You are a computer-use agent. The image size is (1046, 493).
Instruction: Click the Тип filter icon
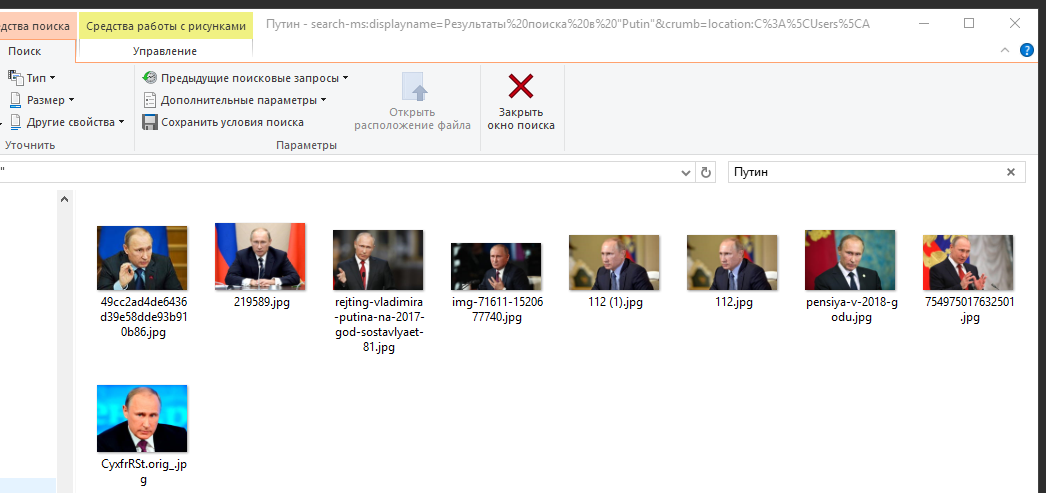pyautogui.click(x=15, y=77)
